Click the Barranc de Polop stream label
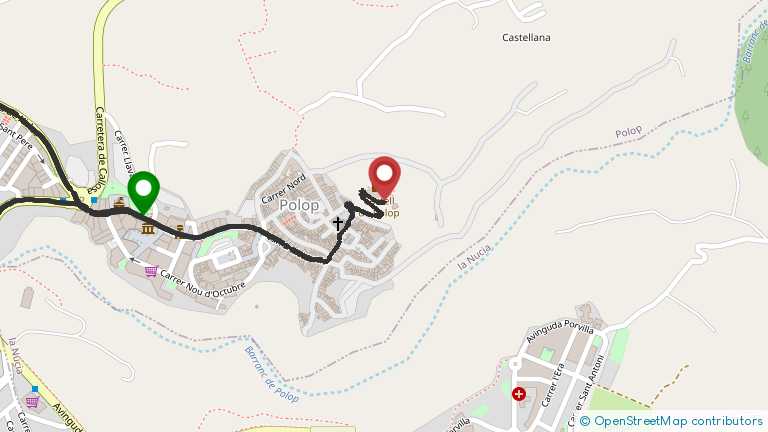Viewport: 768px width, 432px height. pos(271,375)
